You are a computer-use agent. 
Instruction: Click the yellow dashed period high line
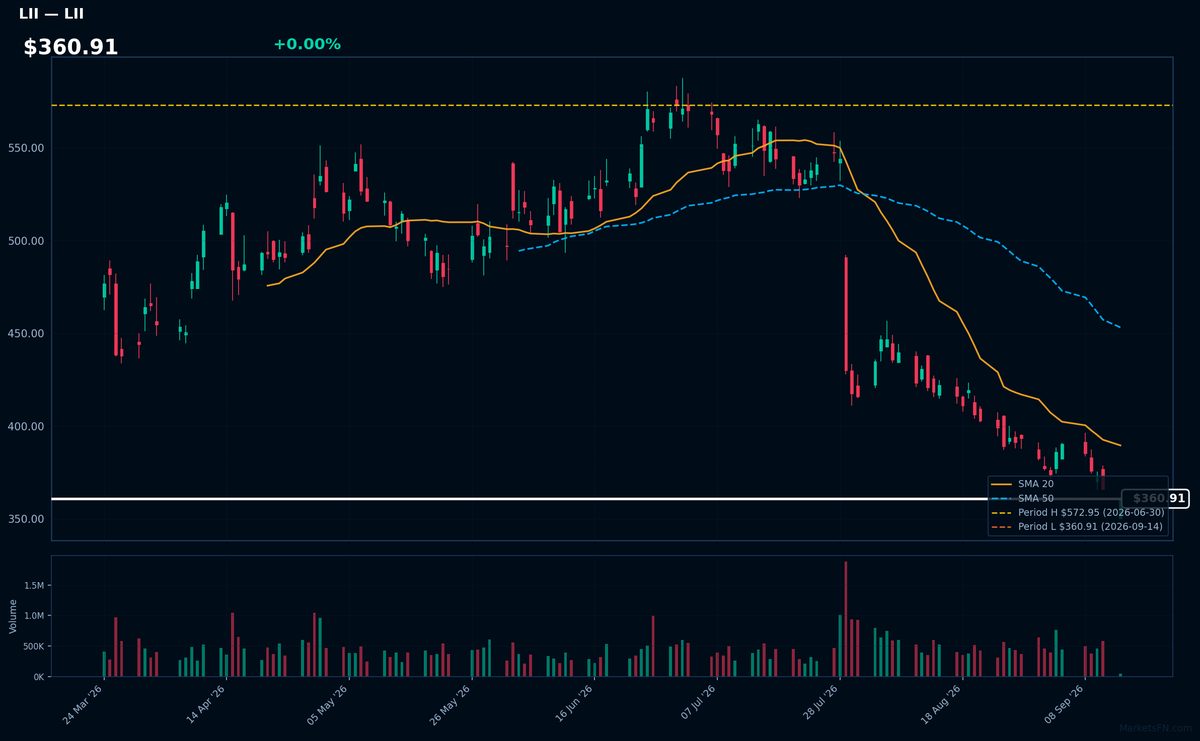[611, 105]
